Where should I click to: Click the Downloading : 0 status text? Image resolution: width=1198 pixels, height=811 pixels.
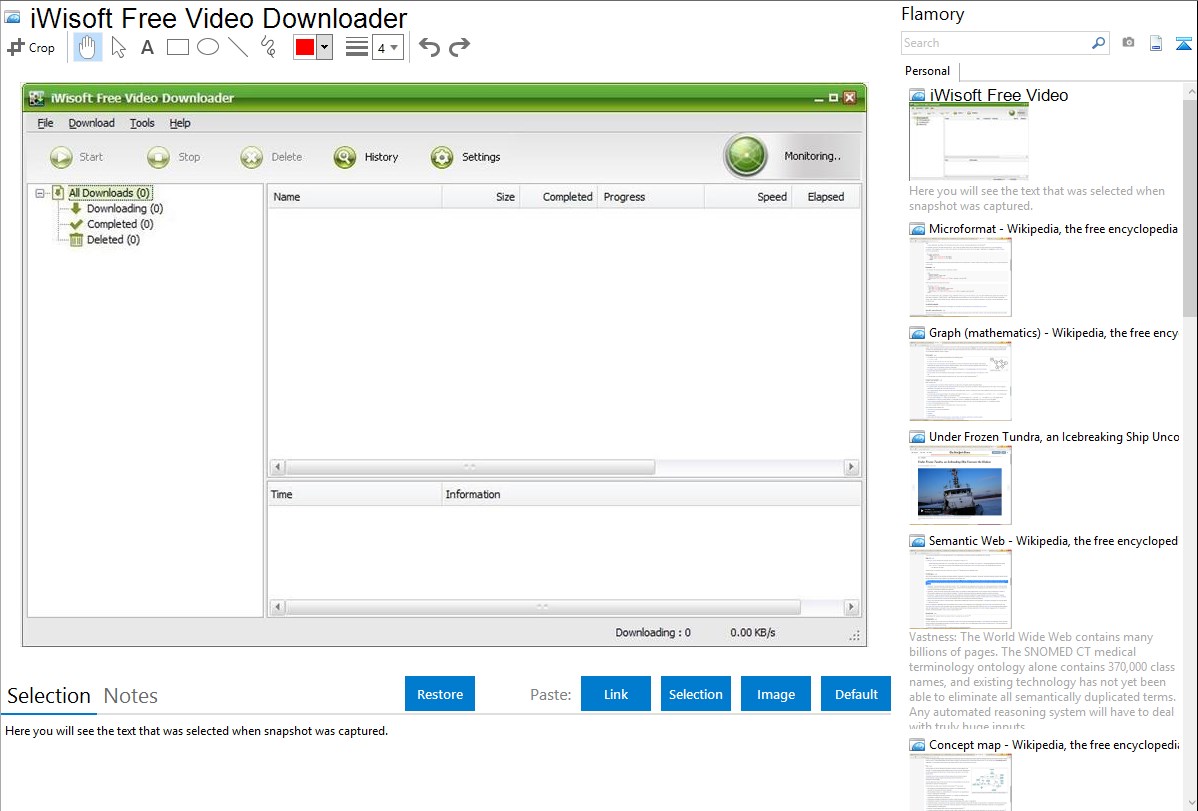pos(653,633)
